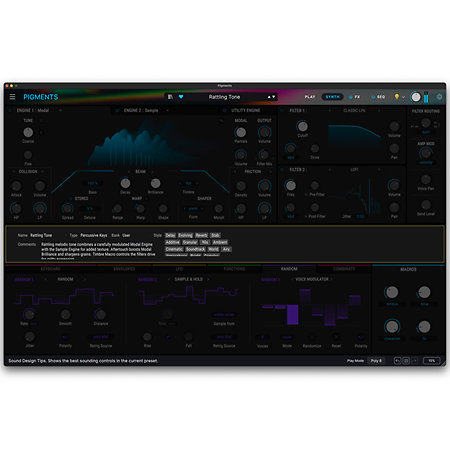Screen dimensions: 450x450
Task: Toggle FX section power dot
Action: 350,97
